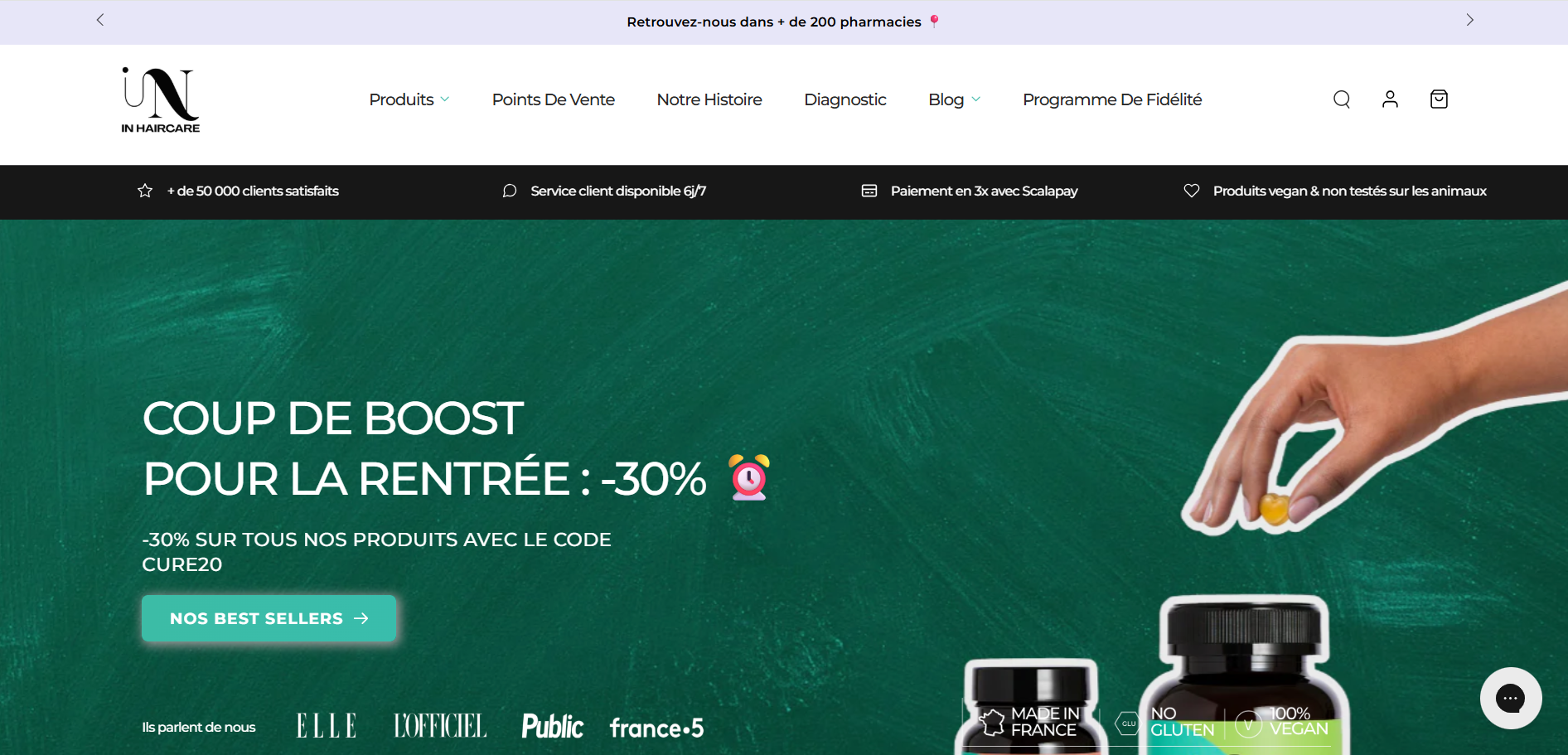
Task: Show next announcement with right arrow
Action: pos(1469,20)
